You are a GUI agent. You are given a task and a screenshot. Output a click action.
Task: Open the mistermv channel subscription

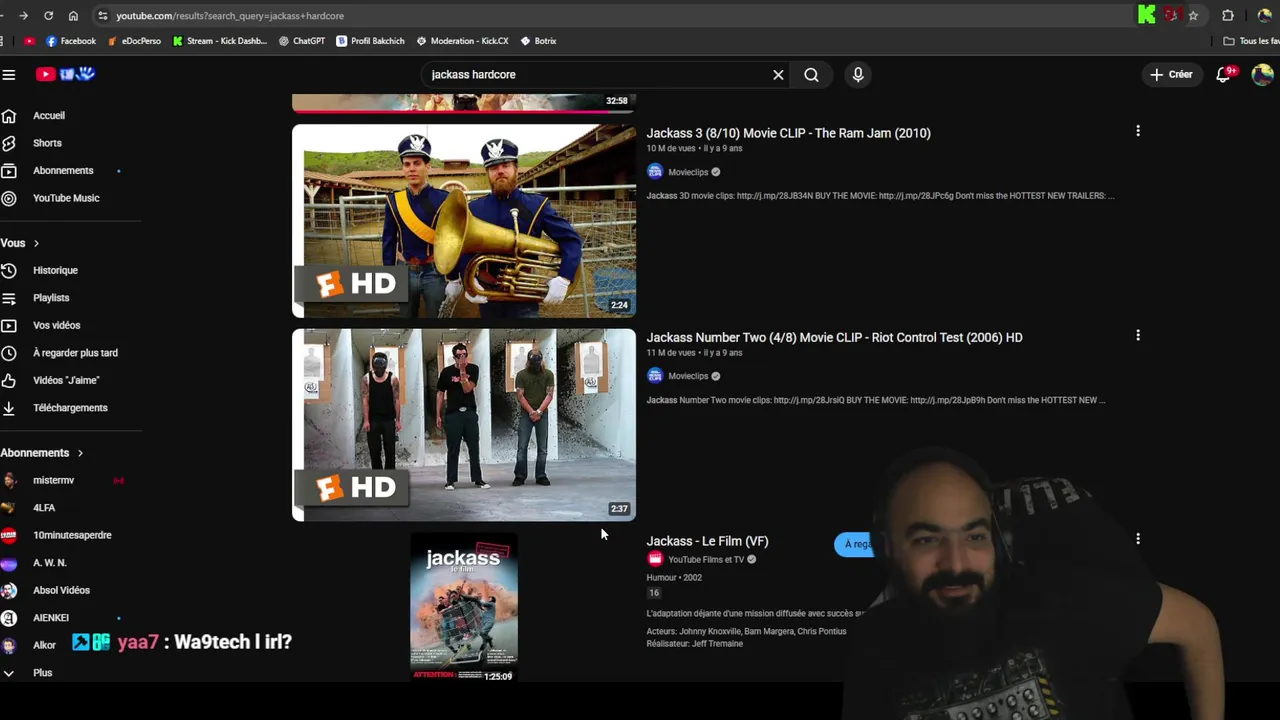tap(53, 480)
